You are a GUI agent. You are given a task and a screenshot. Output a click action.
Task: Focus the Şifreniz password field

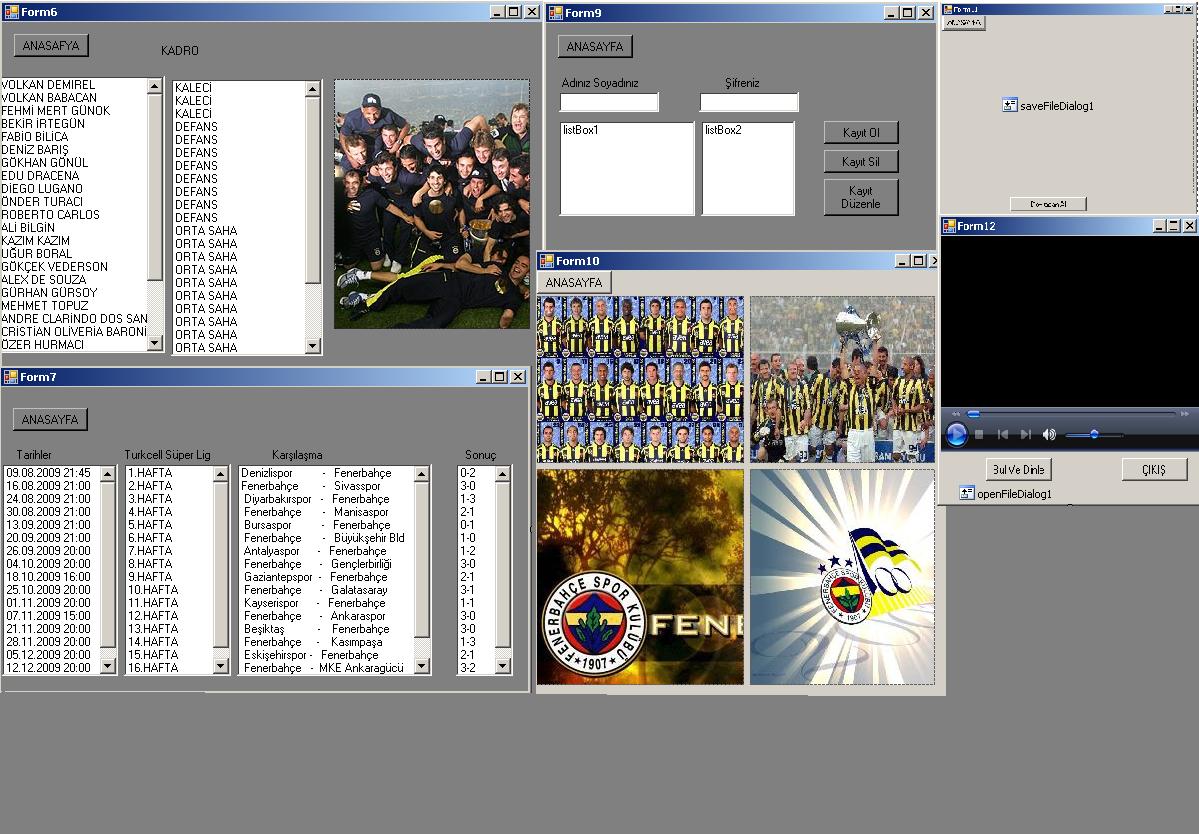[749, 102]
